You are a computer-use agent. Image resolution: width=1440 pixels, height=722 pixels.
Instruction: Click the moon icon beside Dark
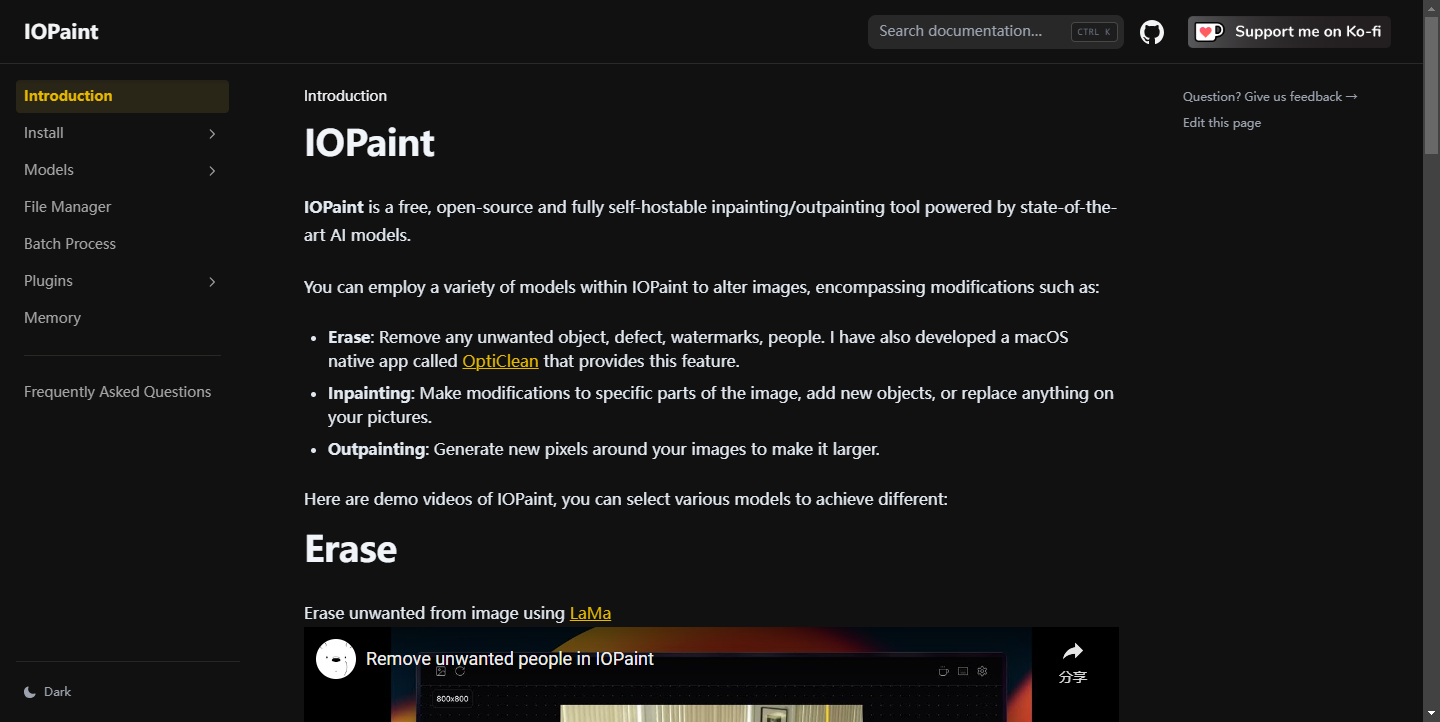click(30, 692)
